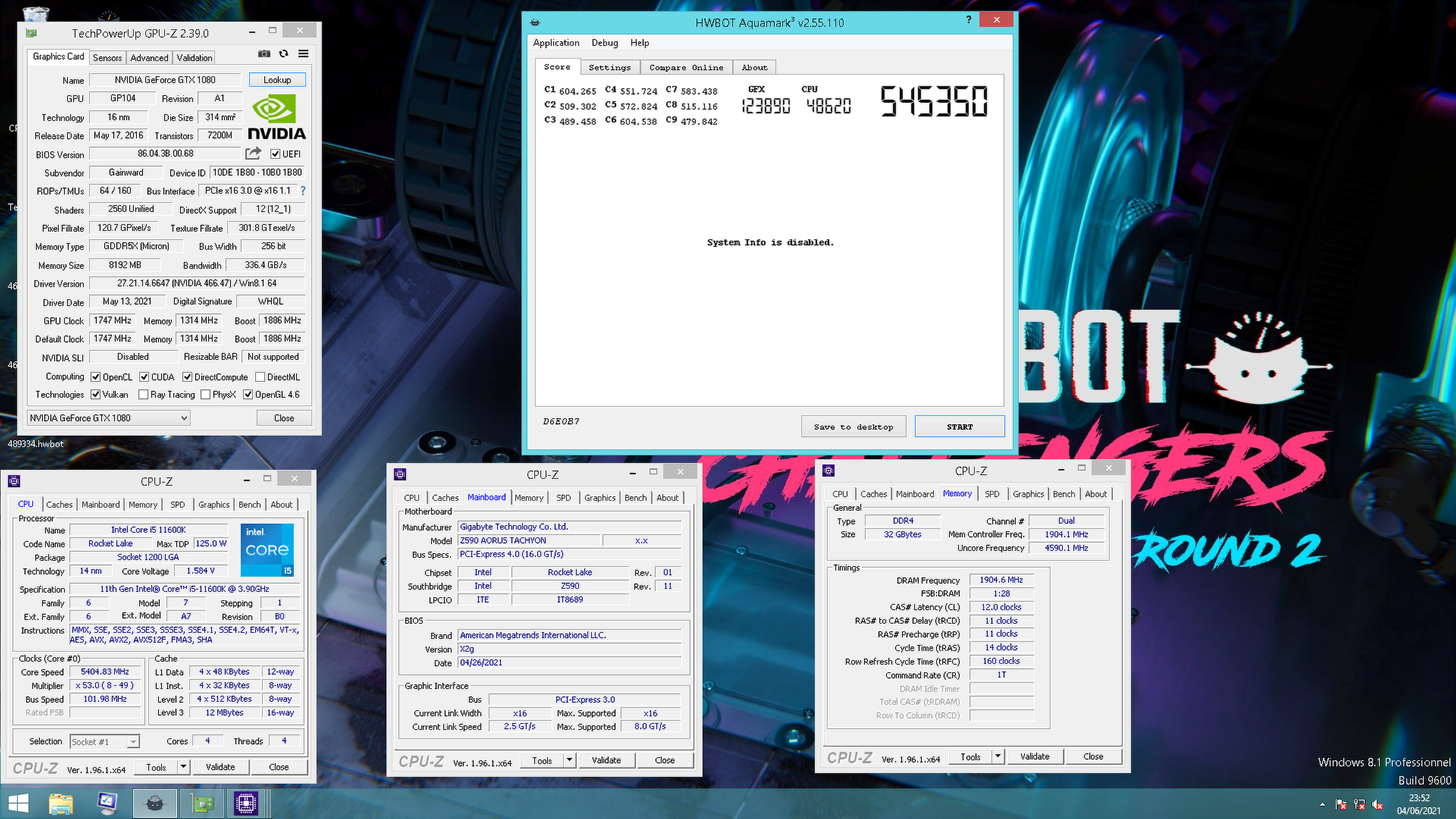Click the Aquamark title bar app icon
The width and height of the screenshot is (1456, 819).
[535, 22]
